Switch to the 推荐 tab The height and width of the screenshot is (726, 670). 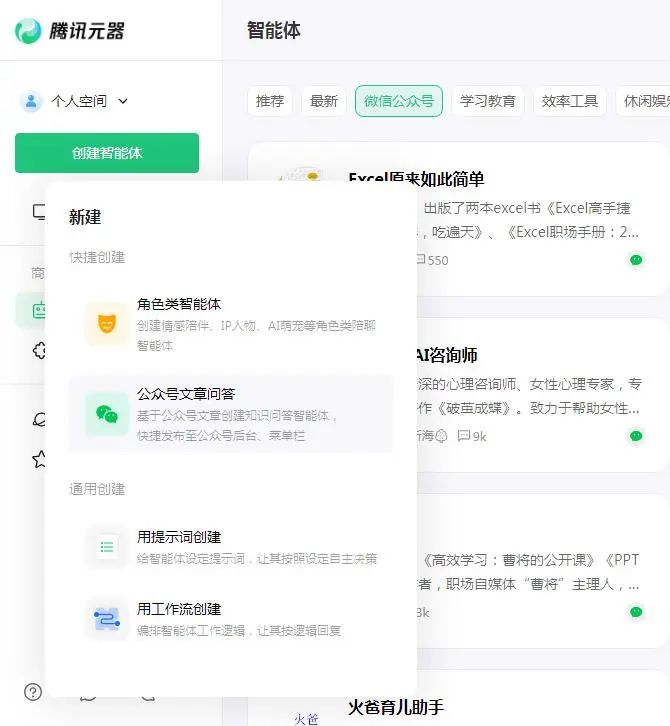(270, 101)
